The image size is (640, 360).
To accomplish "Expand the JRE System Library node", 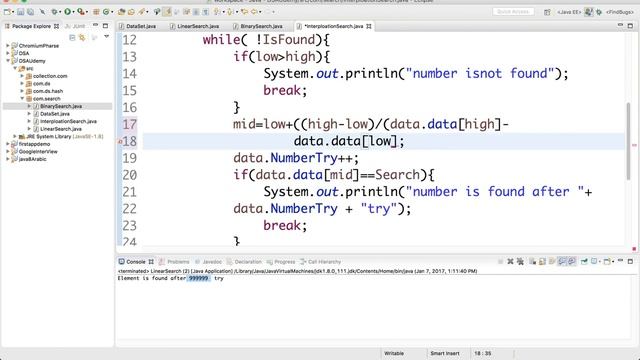I will coord(15,136).
